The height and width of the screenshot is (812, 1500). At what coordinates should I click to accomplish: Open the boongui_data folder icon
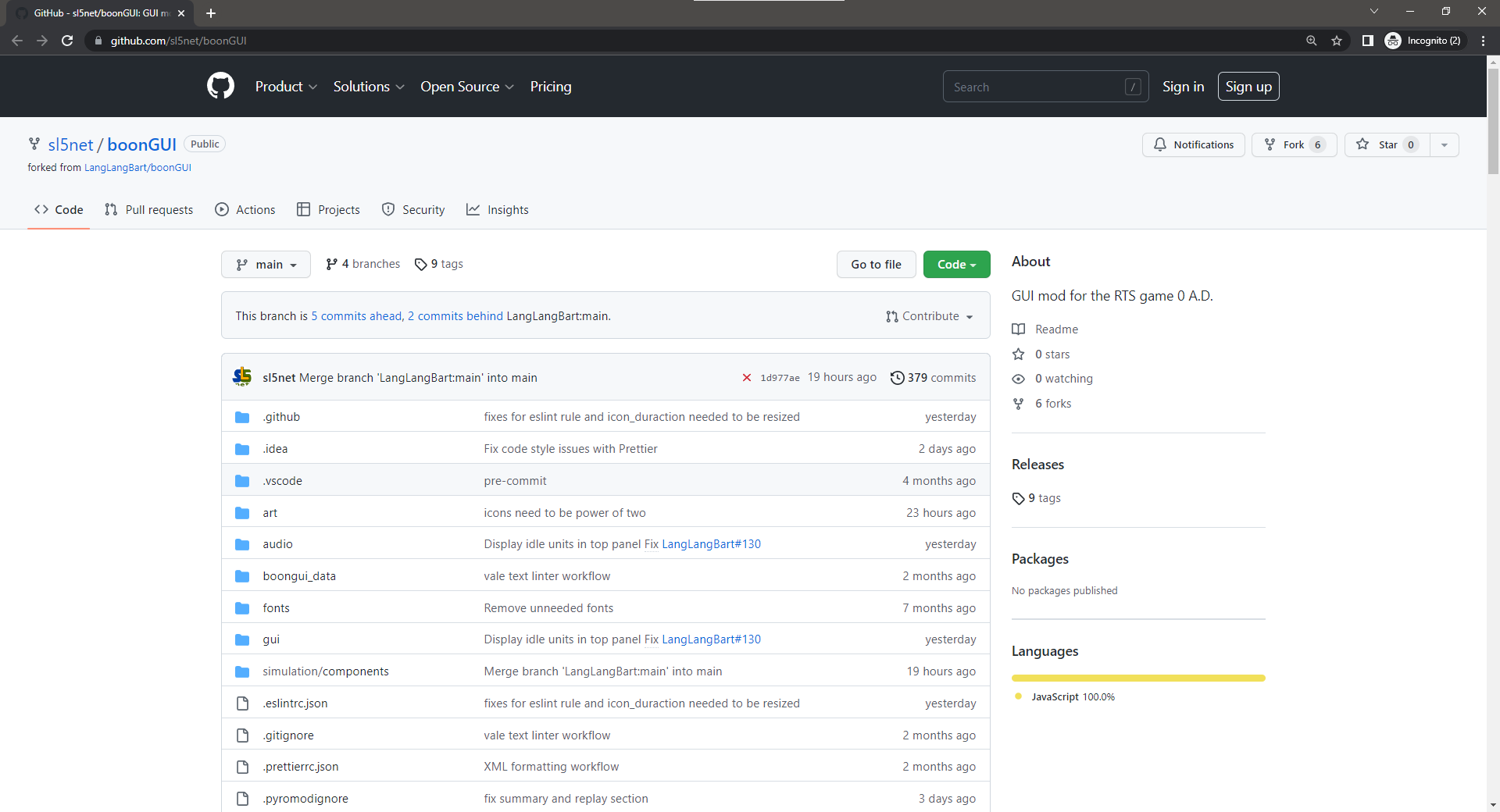[242, 576]
